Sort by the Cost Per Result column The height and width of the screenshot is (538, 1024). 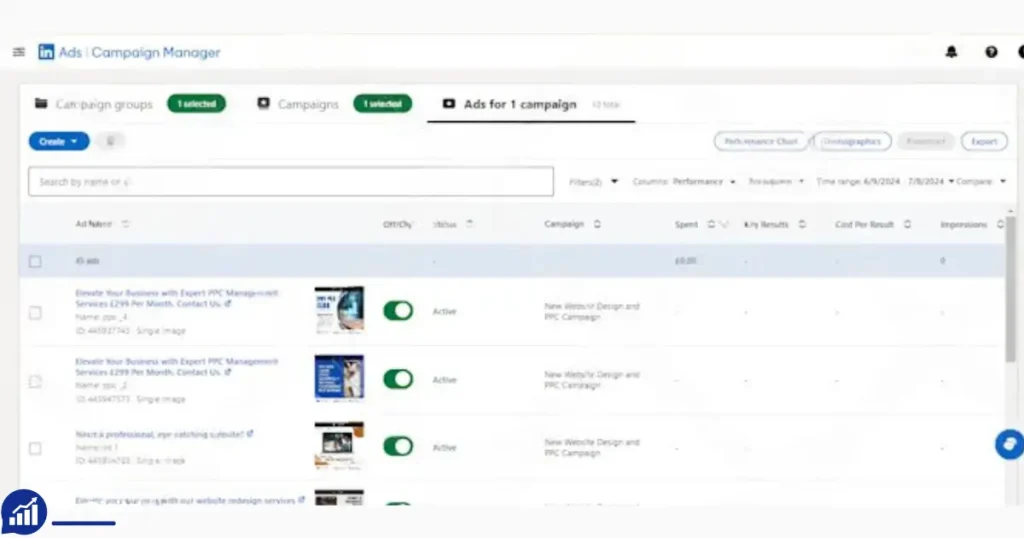tap(907, 224)
